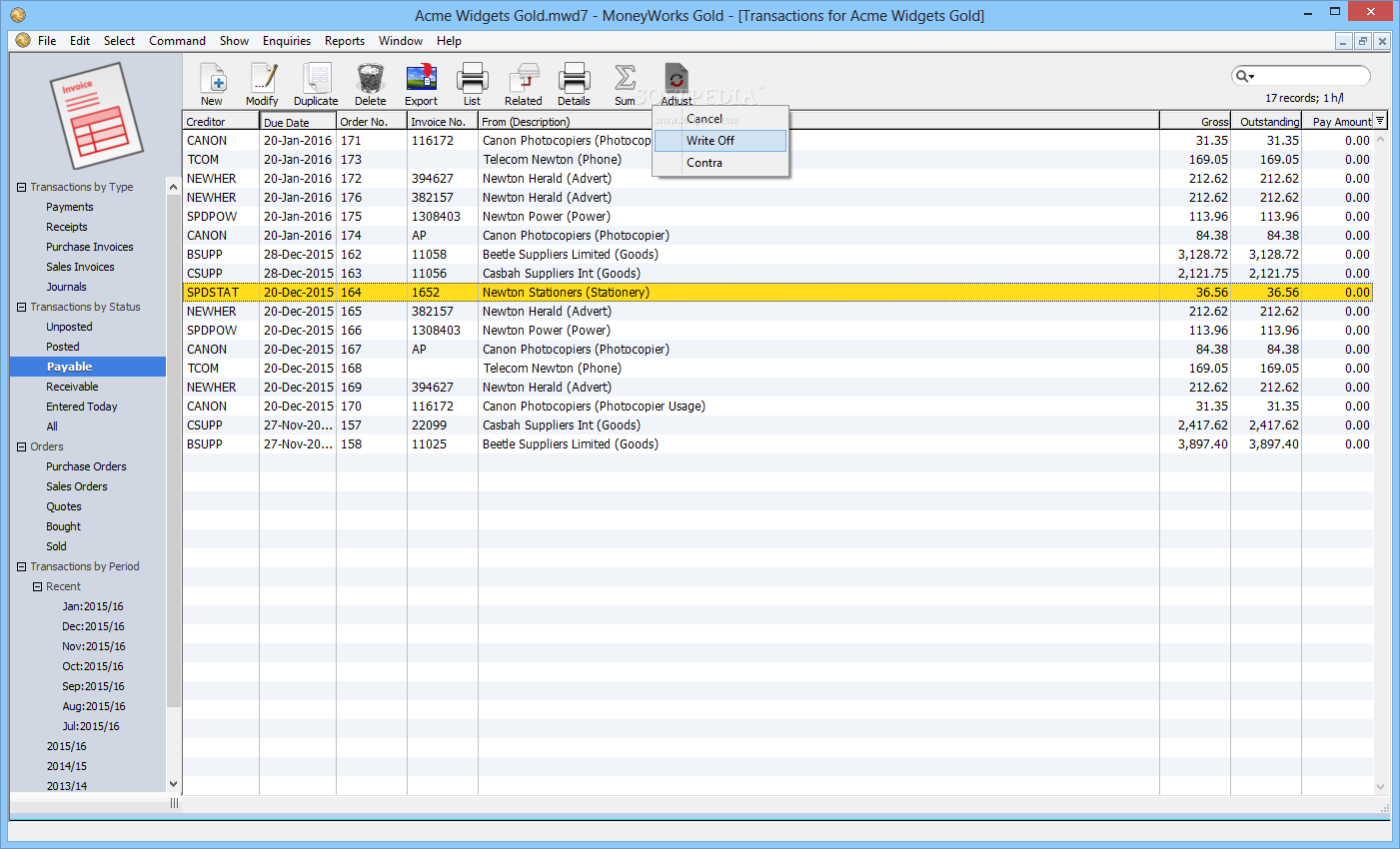Choose Cancel from Adjust popup menu

tap(720, 119)
